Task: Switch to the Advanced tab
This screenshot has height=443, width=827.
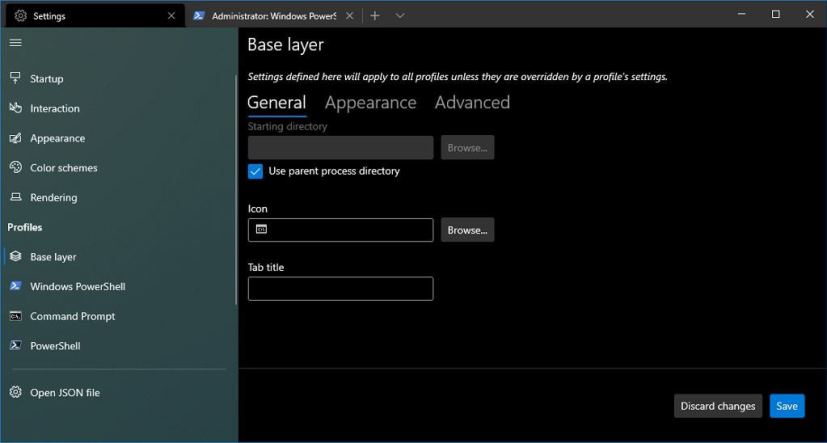Action: (x=472, y=102)
